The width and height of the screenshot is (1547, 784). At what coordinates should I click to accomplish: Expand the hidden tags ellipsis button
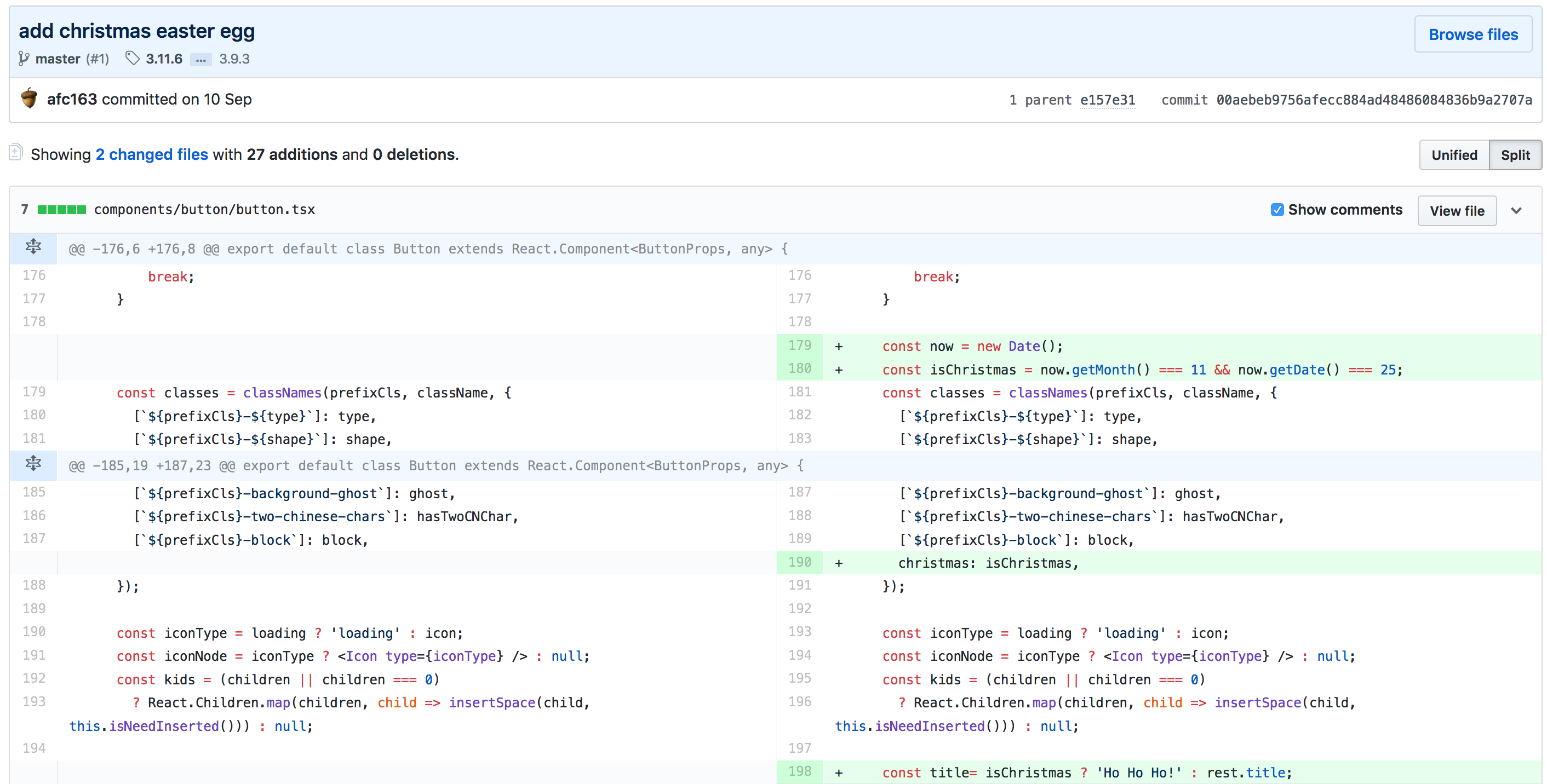[200, 60]
